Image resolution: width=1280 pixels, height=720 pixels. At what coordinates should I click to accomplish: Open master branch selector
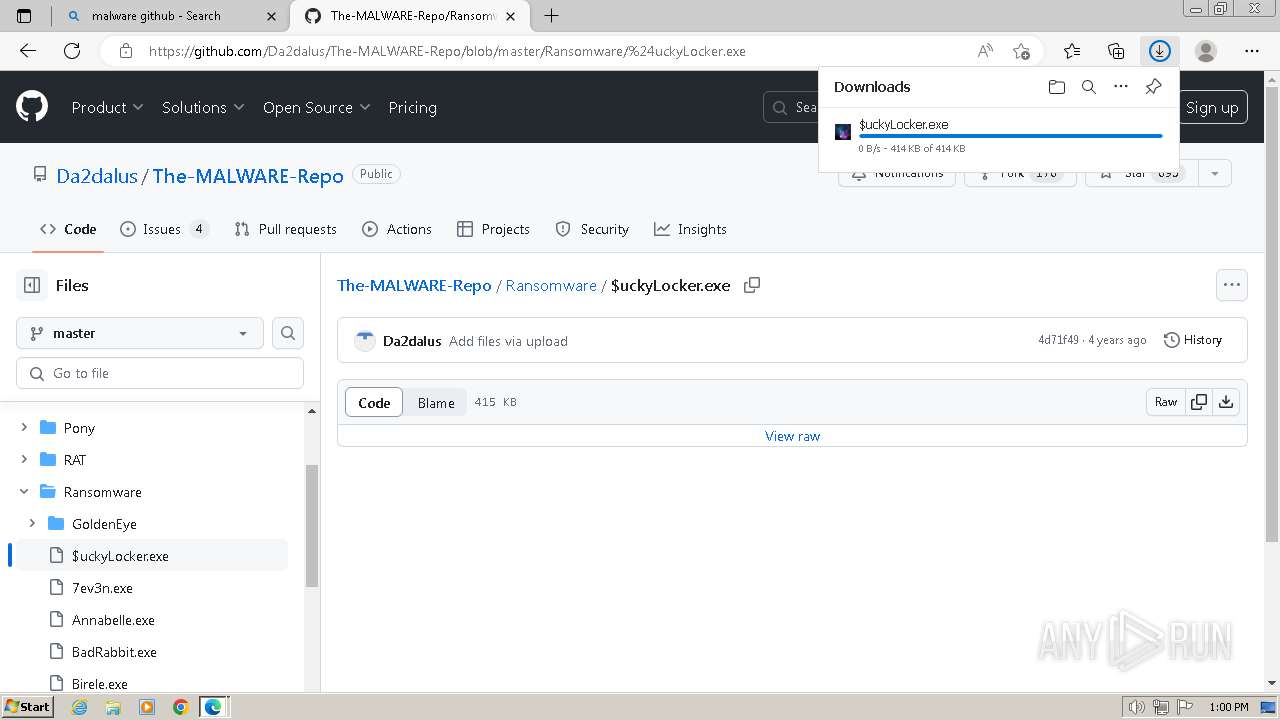(140, 333)
